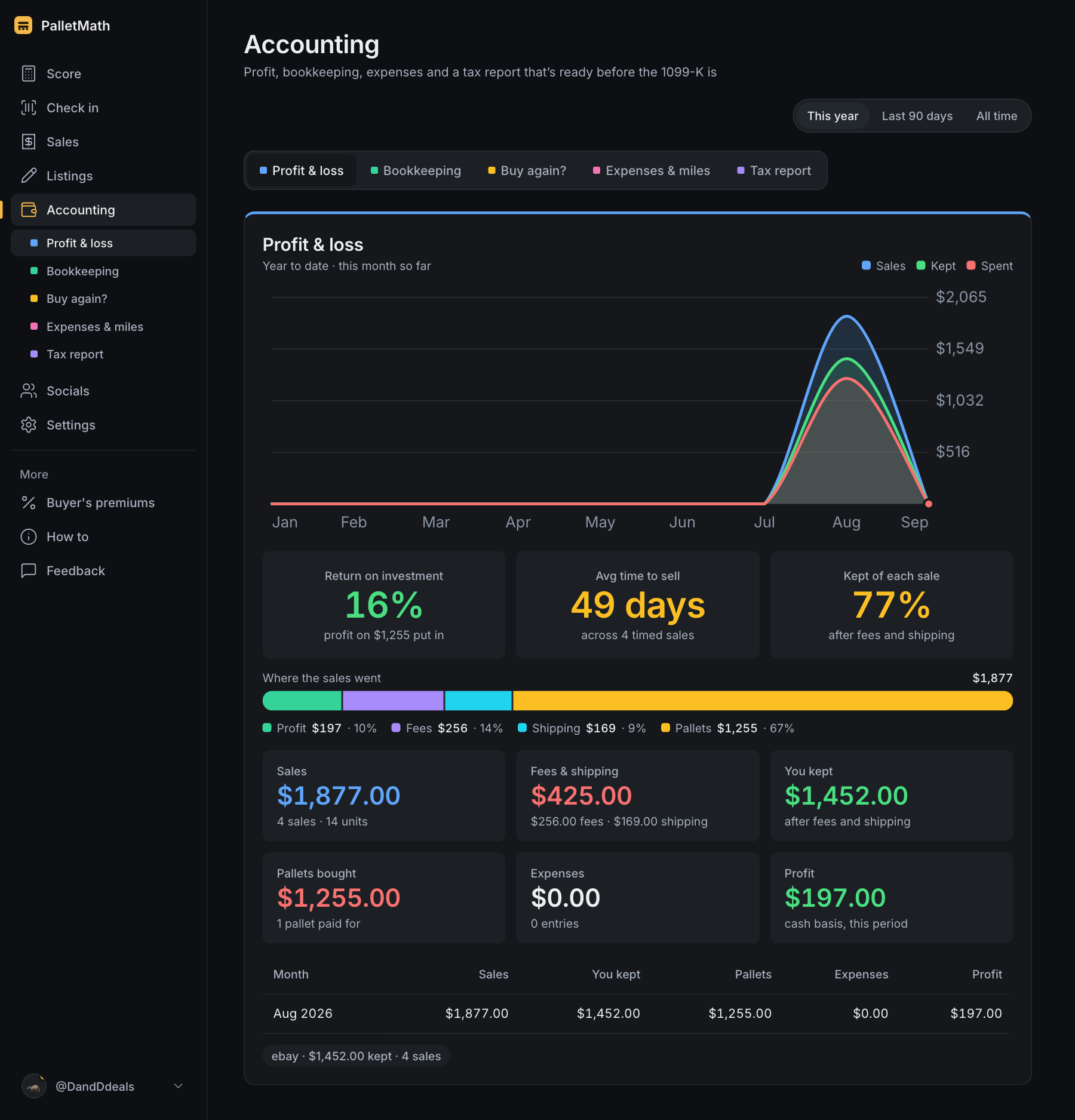Click the PalletMath logo icon
This screenshot has height=1120, width=1075.
23,26
